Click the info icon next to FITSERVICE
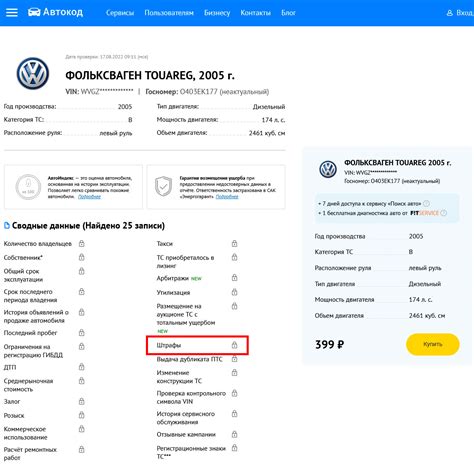The width and height of the screenshot is (474, 467). 444,213
